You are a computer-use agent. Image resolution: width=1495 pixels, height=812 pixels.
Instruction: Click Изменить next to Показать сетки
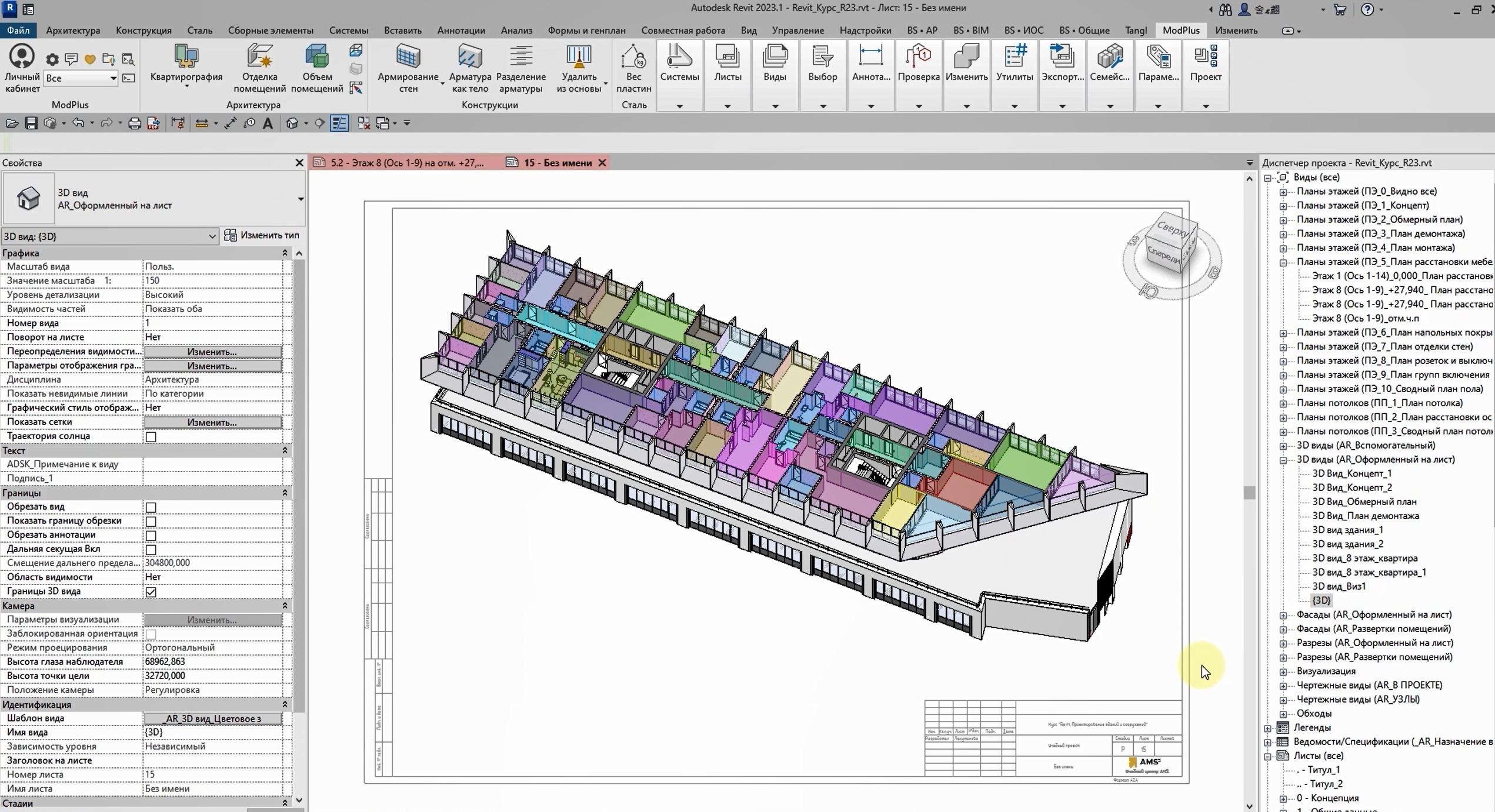212,422
